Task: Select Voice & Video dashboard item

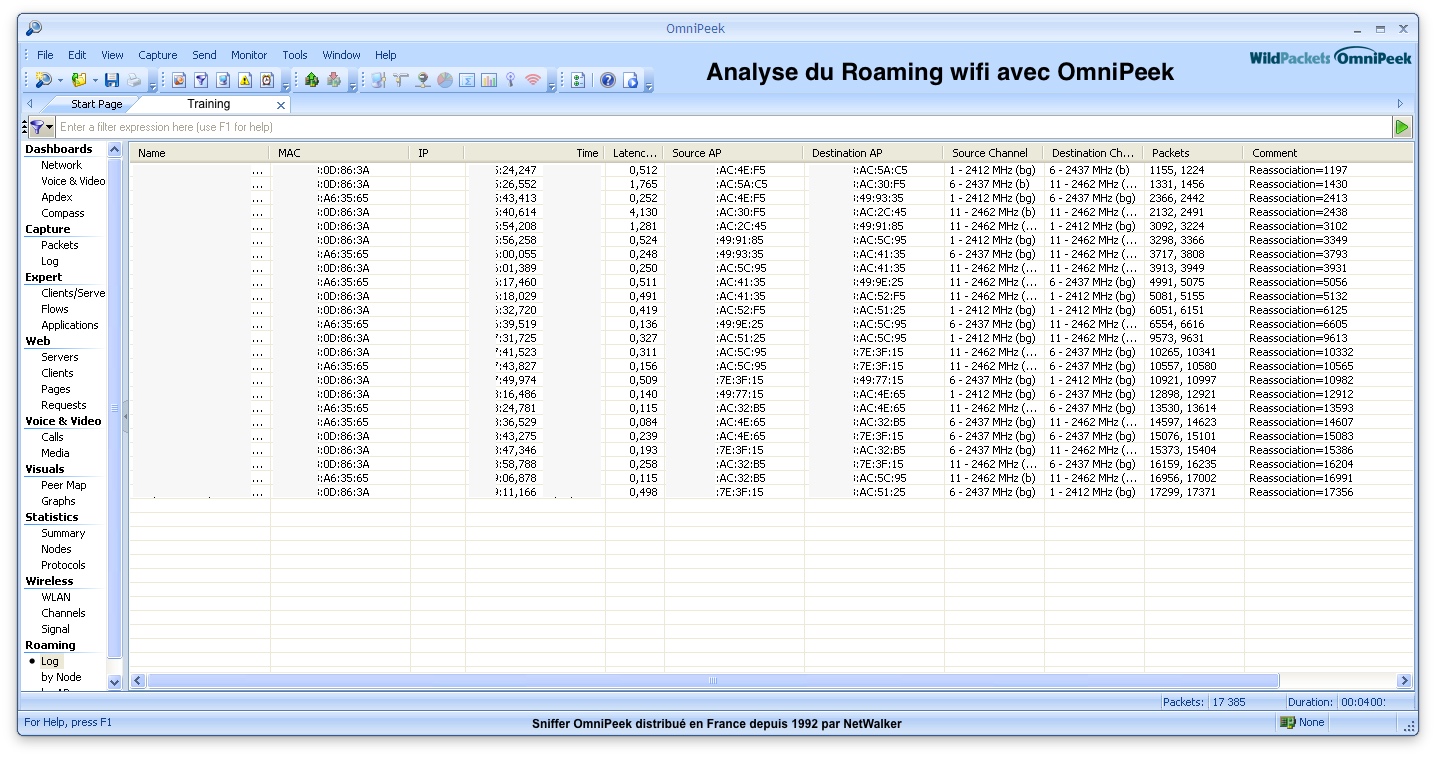Action: coord(73,181)
